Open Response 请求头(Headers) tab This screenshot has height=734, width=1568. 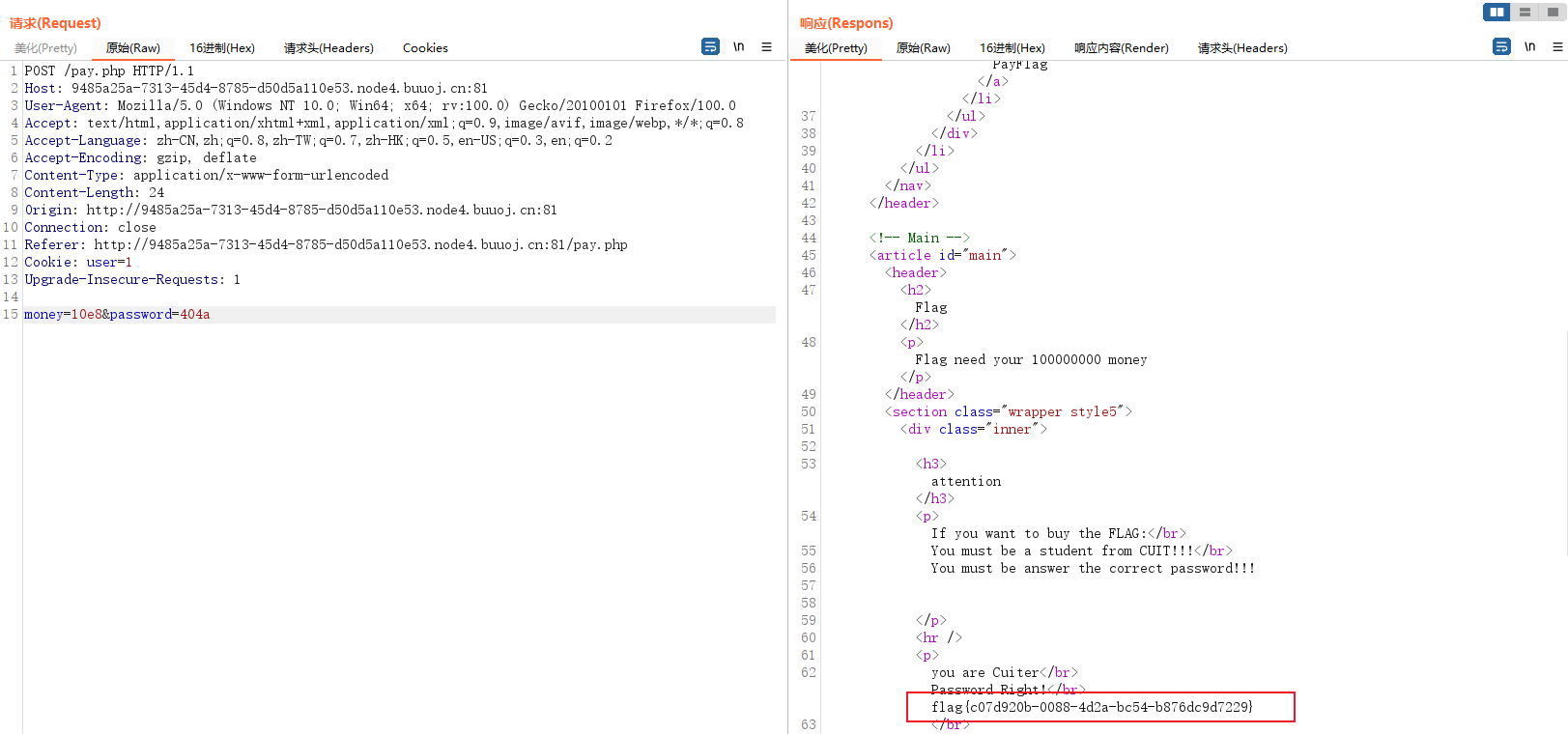coord(1242,48)
